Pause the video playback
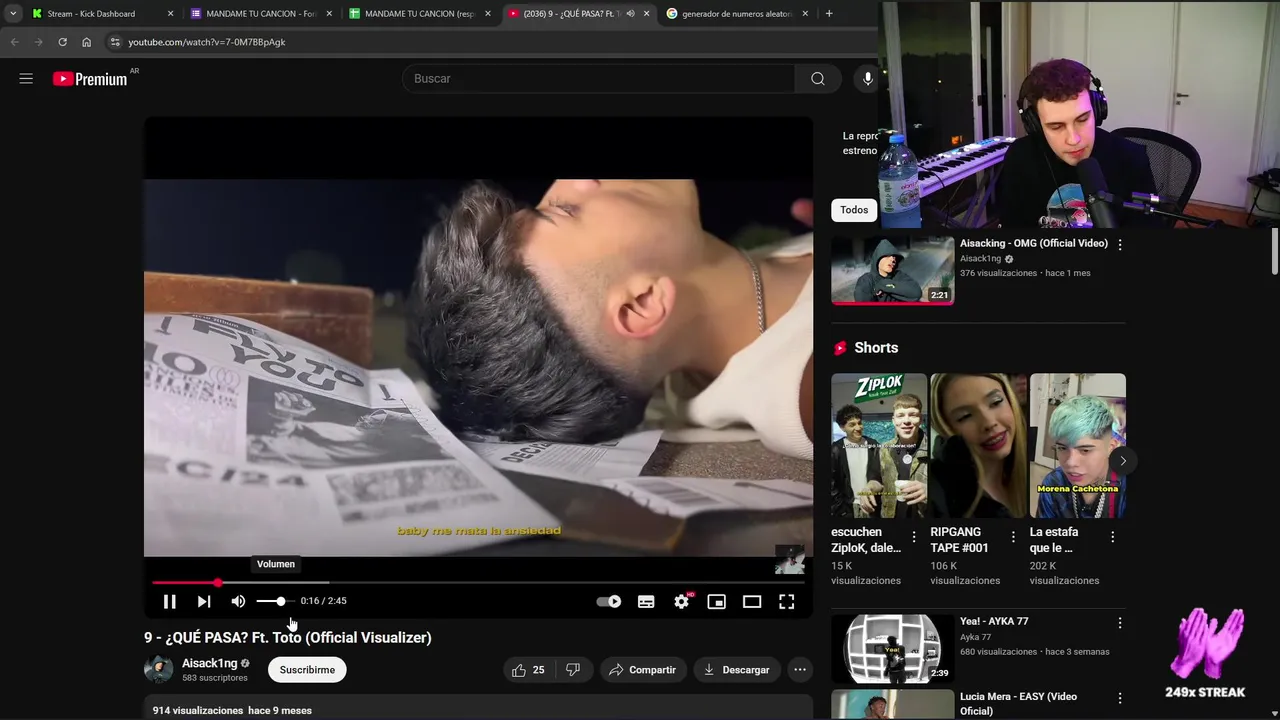Screen dimensions: 1280x720 pos(169,601)
